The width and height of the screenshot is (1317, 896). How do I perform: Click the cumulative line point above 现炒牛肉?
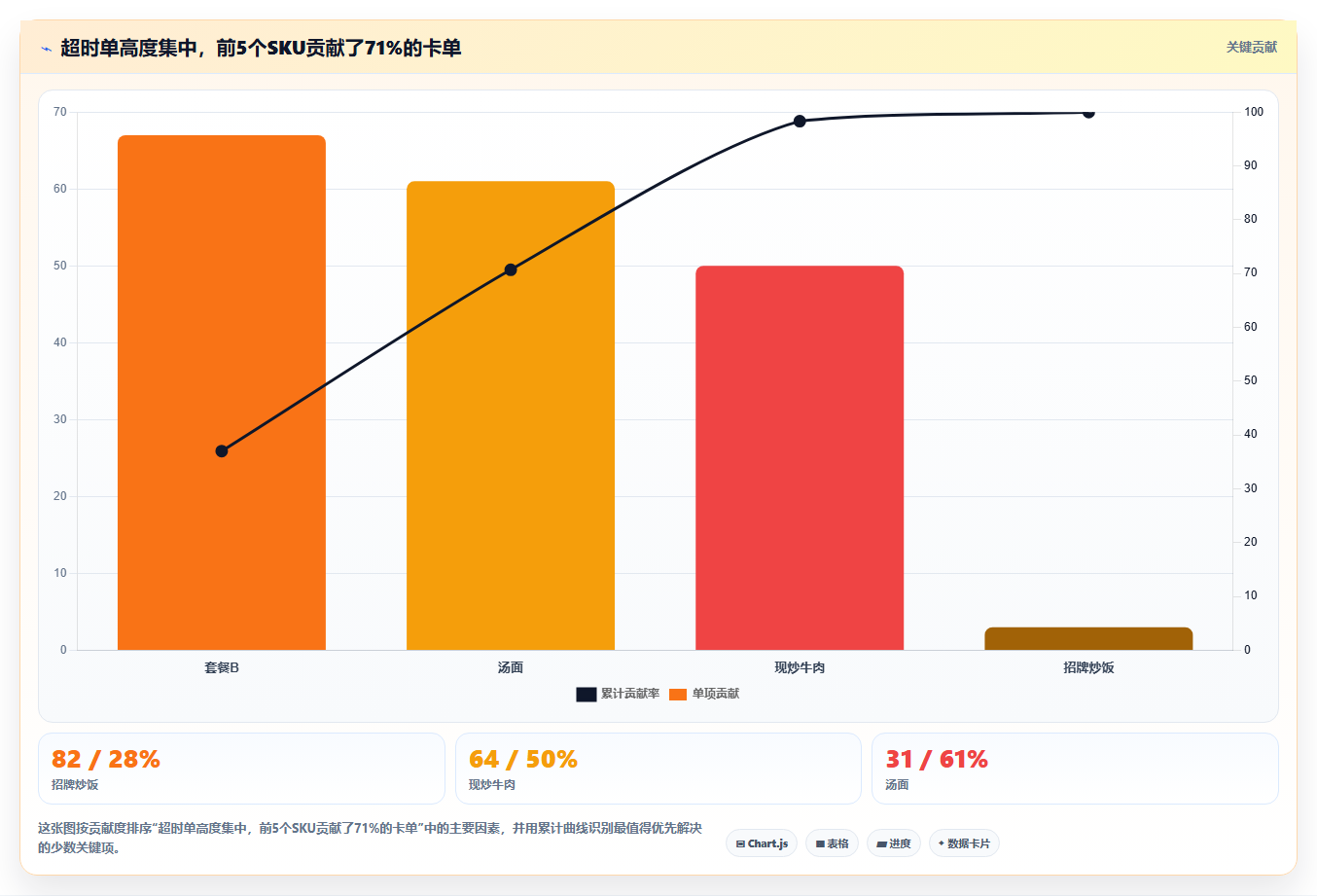[x=800, y=122]
